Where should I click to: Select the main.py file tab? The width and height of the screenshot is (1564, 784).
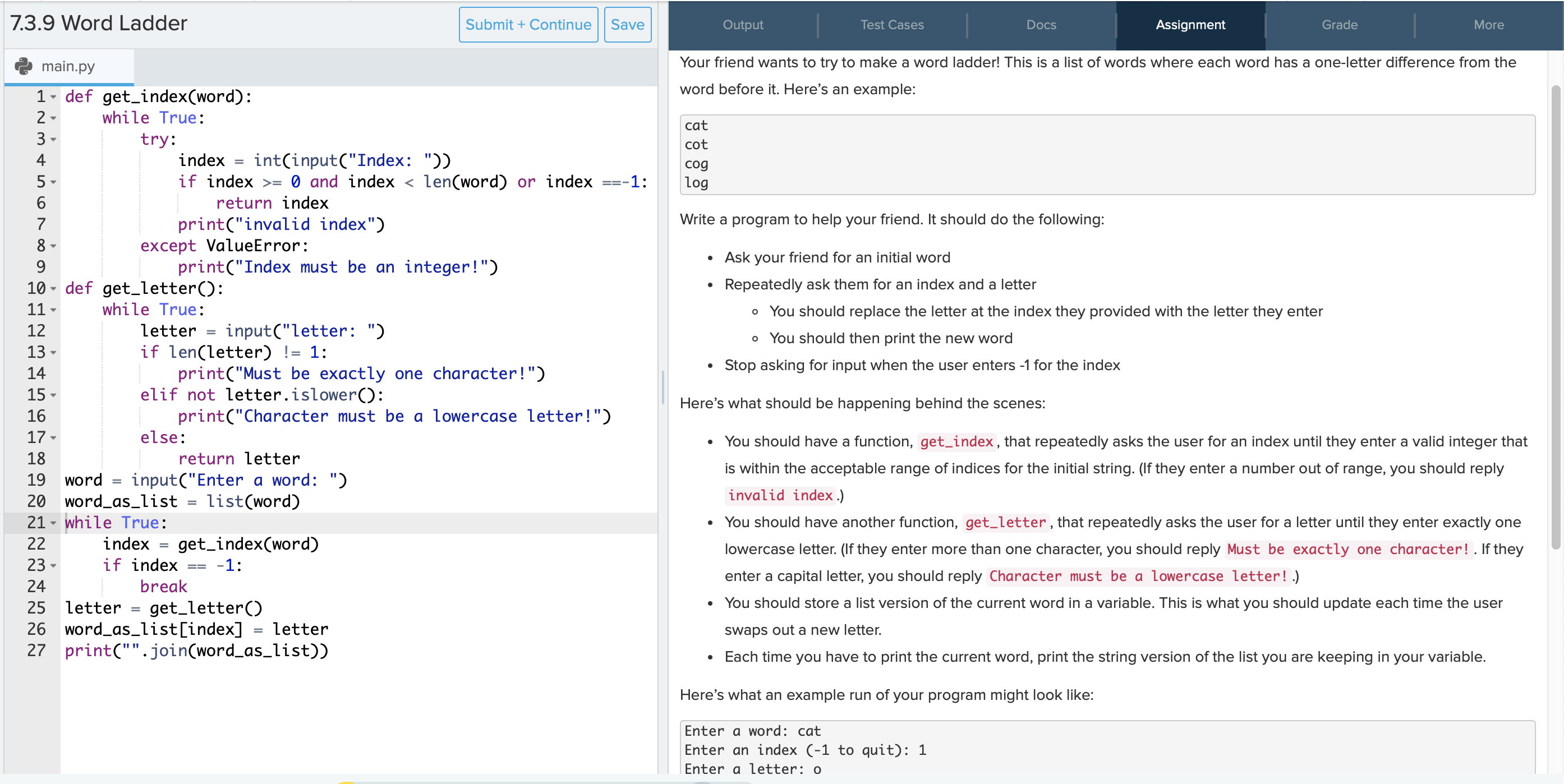pos(68,66)
